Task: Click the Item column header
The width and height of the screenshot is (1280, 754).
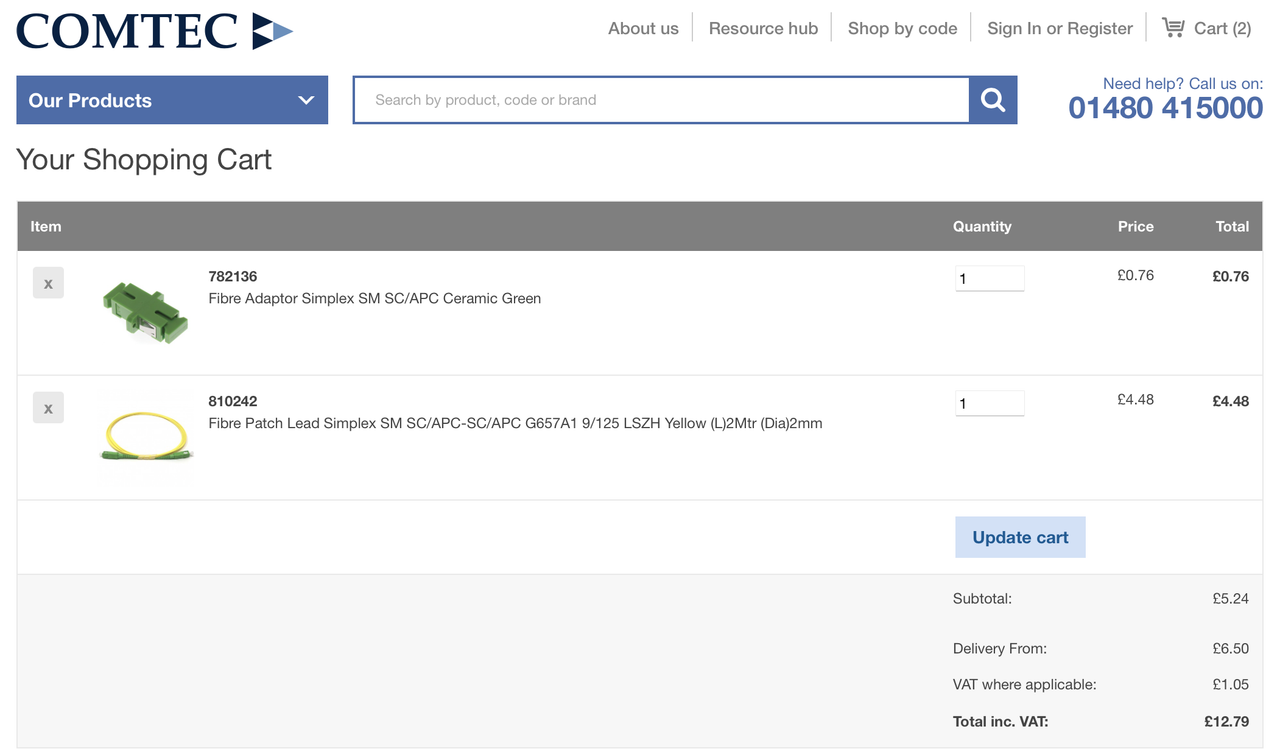Action: [x=46, y=226]
